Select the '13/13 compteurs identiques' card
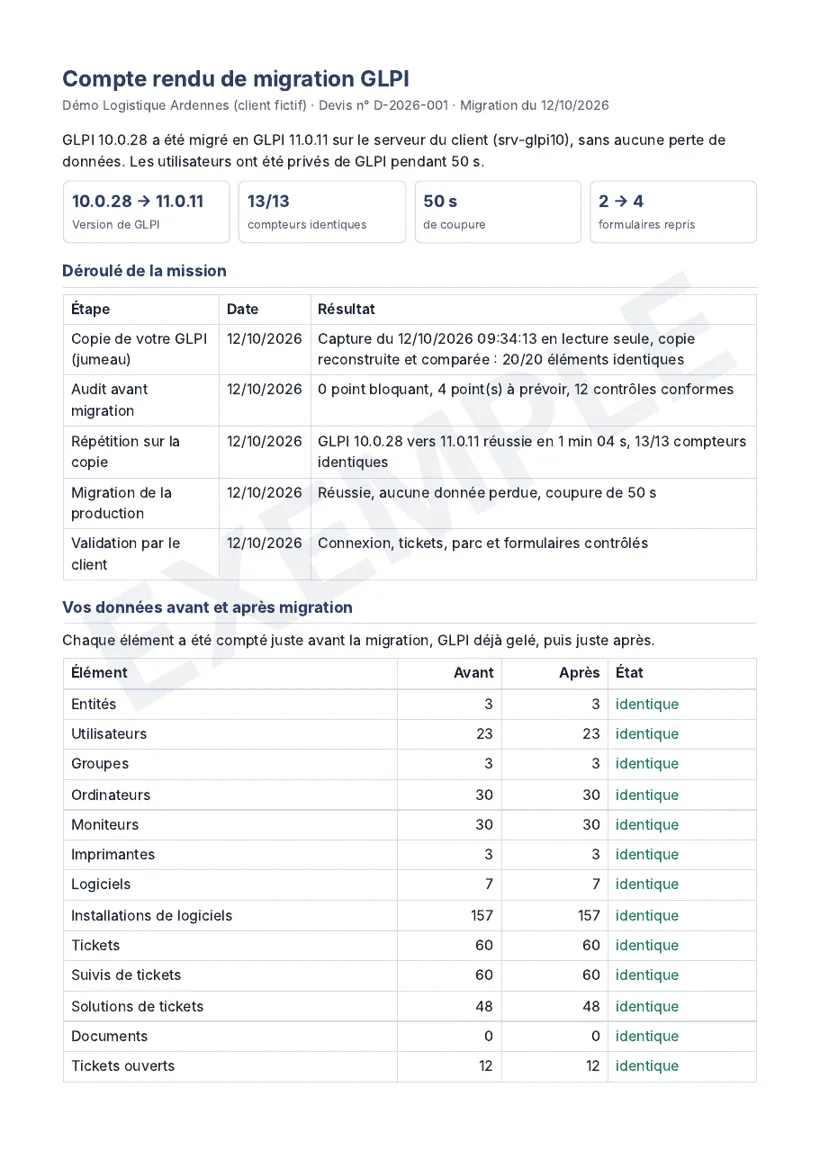Image resolution: width=820 pixels, height=1159 pixels. tap(322, 211)
